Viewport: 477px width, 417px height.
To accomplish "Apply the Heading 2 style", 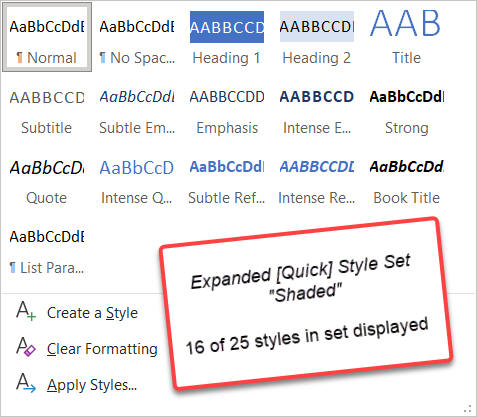I will [x=317, y=37].
